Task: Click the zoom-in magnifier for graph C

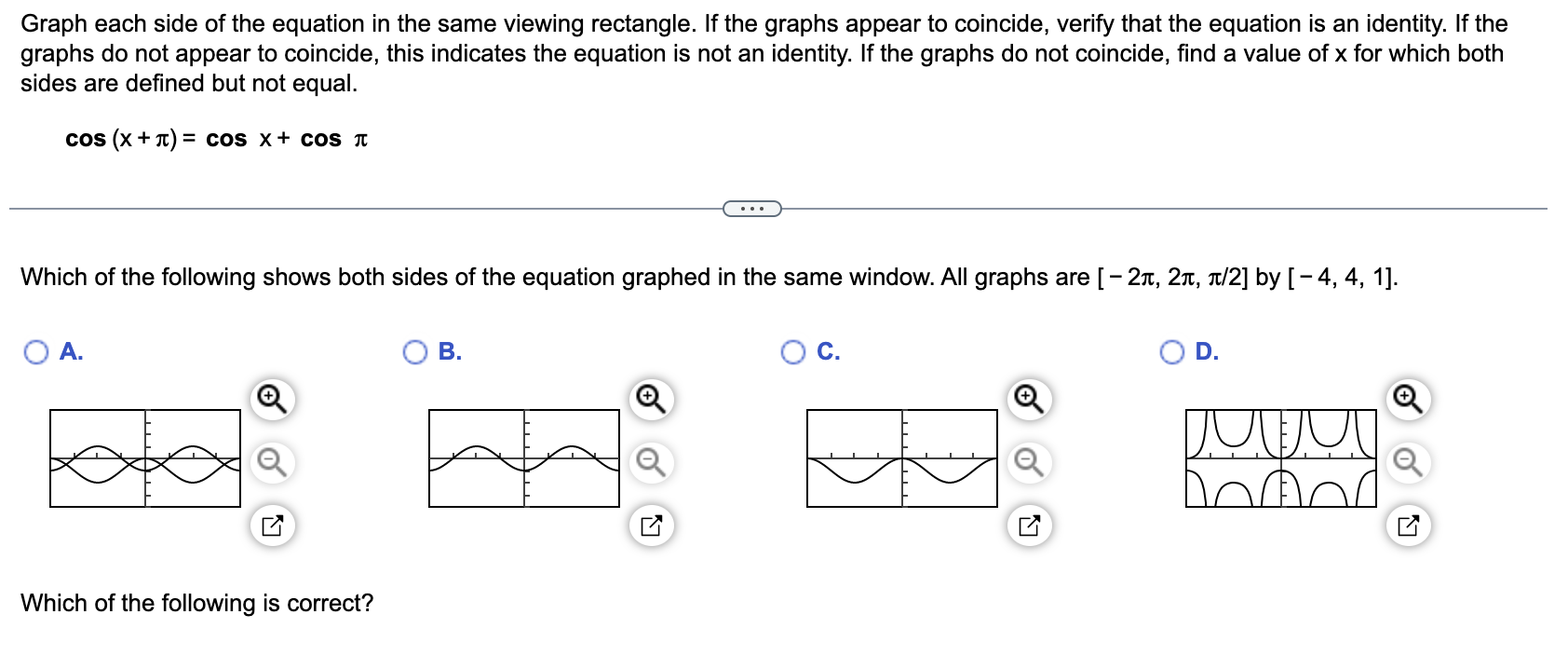Action: coord(1027,399)
